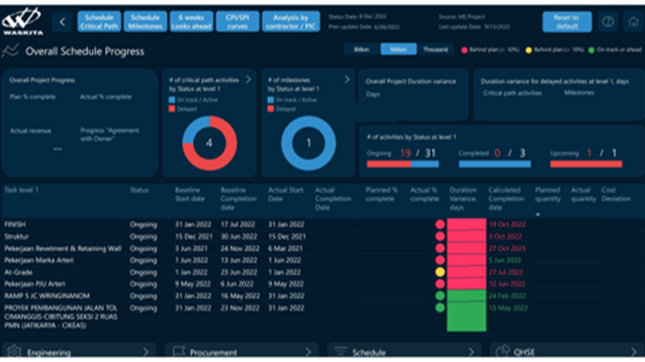This screenshot has height=362, width=645.
Task: Select the Struktur task row name
Action: (16, 236)
